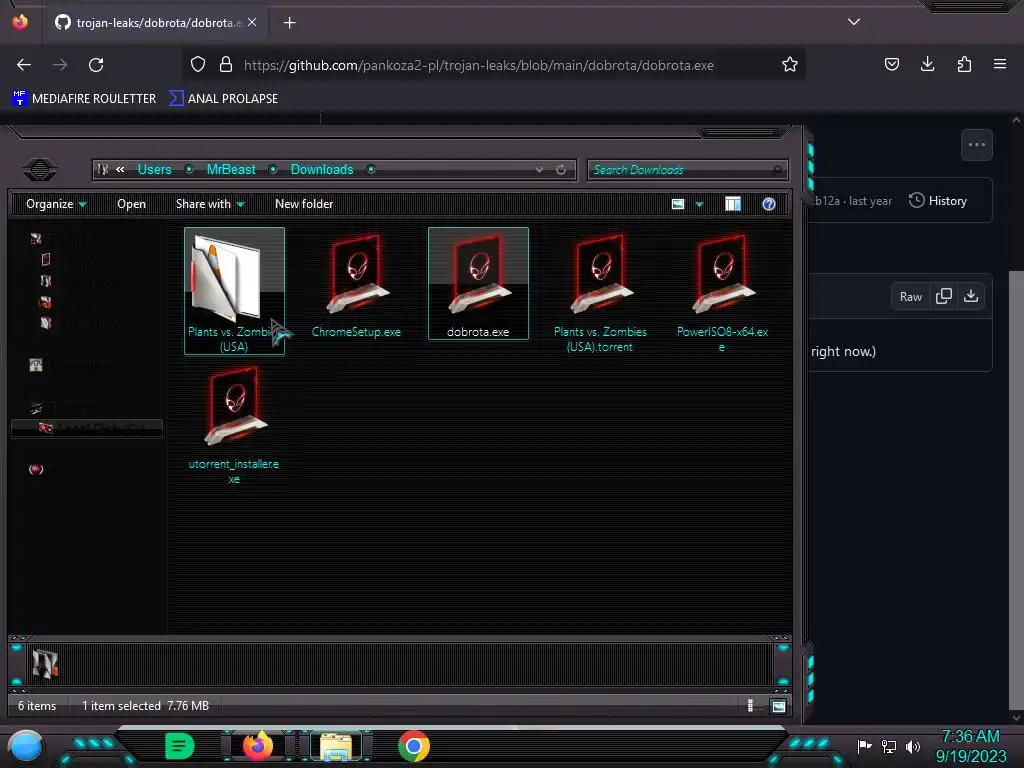Click the Firefox URL address field

point(494,65)
